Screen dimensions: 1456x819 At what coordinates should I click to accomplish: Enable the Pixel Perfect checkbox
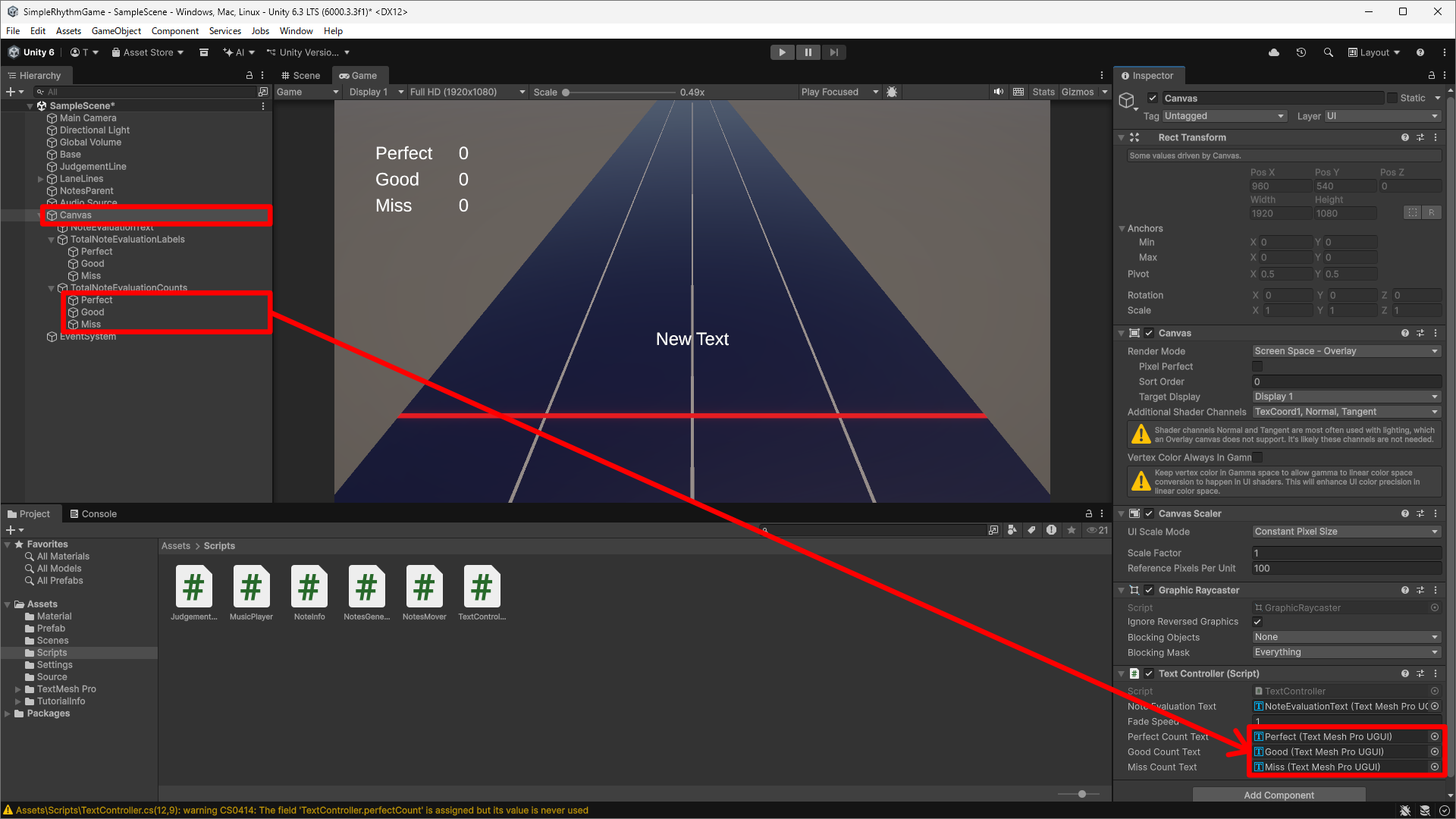1257,366
